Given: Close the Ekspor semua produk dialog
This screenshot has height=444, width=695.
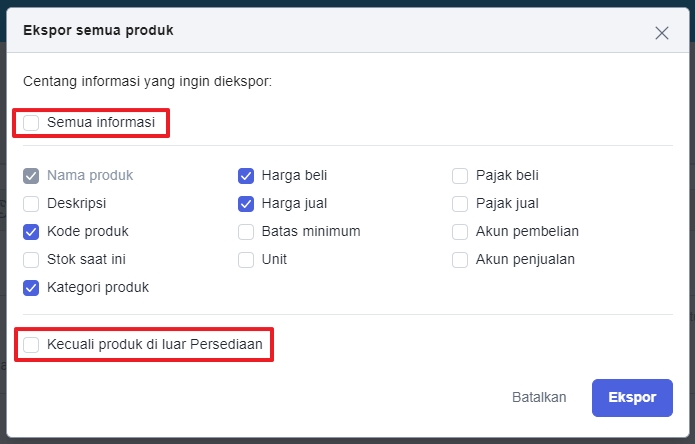Looking at the screenshot, I should [661, 32].
